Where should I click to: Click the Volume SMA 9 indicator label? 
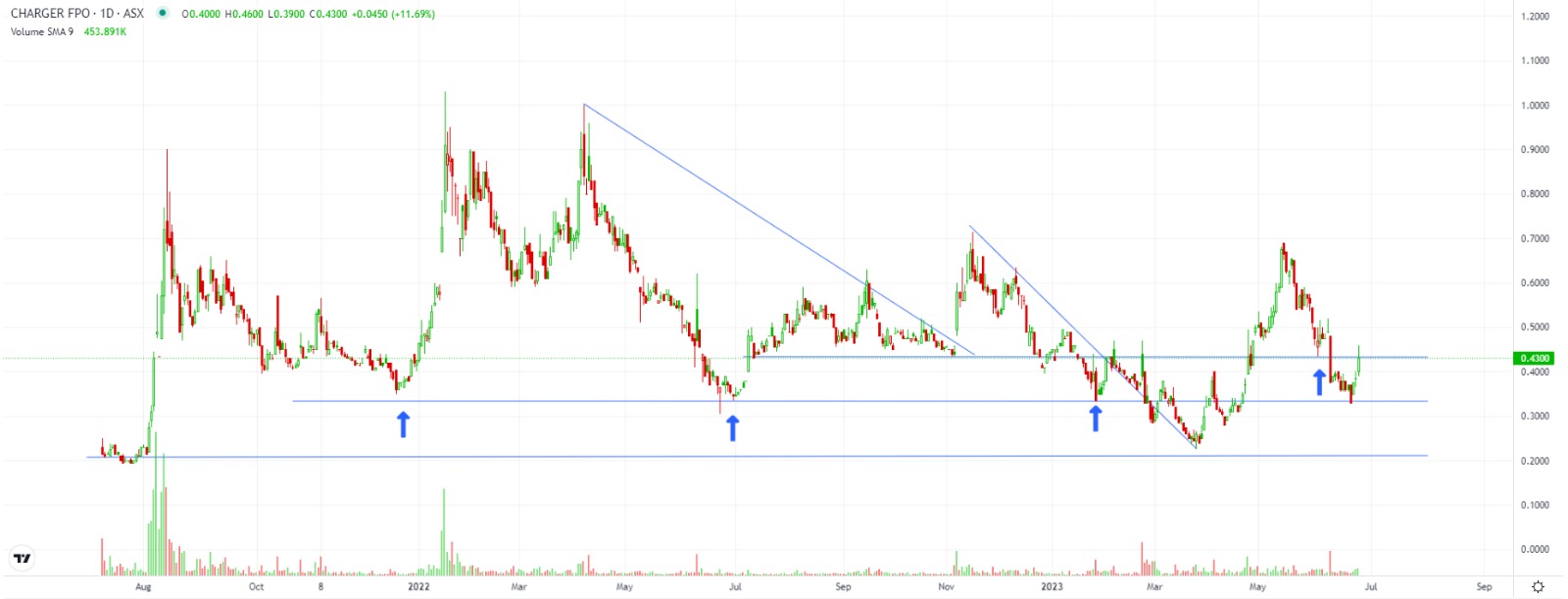click(42, 31)
